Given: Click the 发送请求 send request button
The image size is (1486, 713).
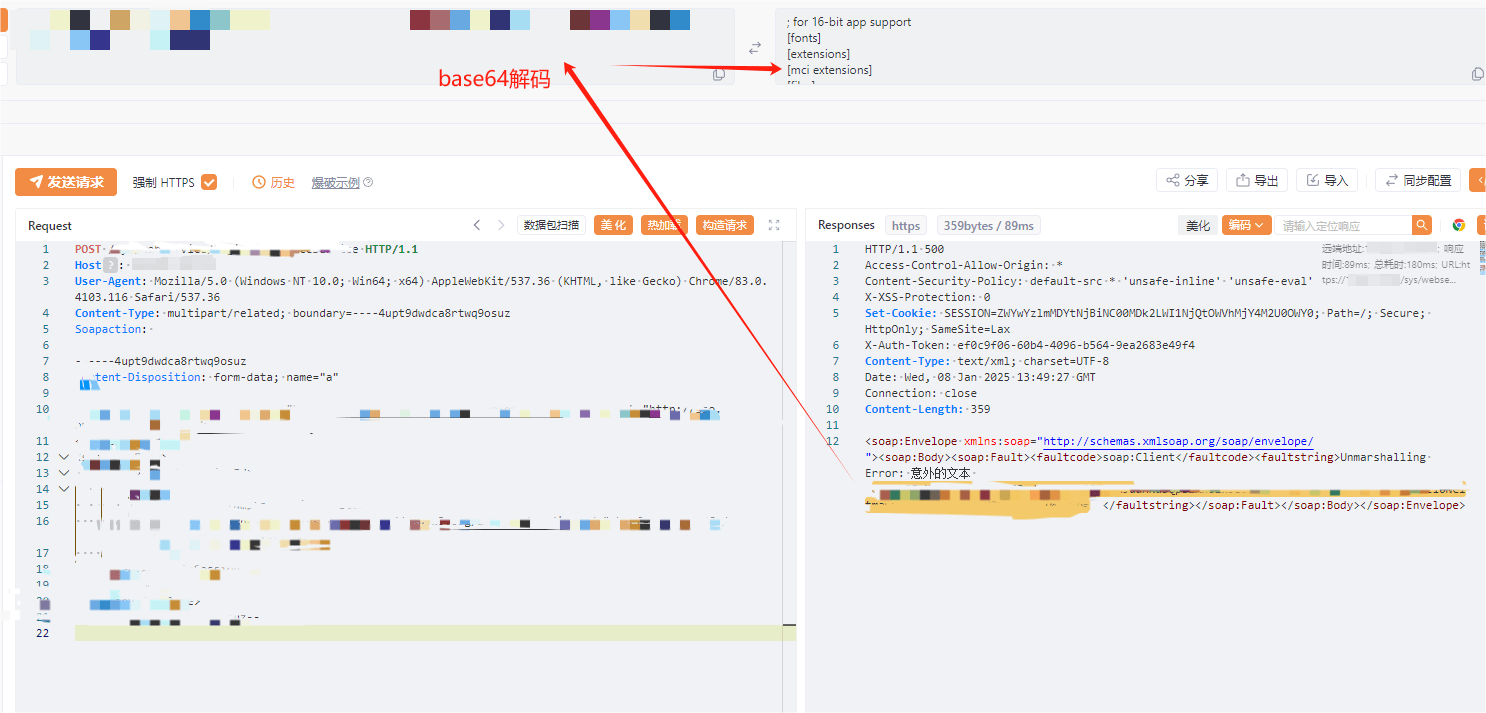Looking at the screenshot, I should [66, 182].
